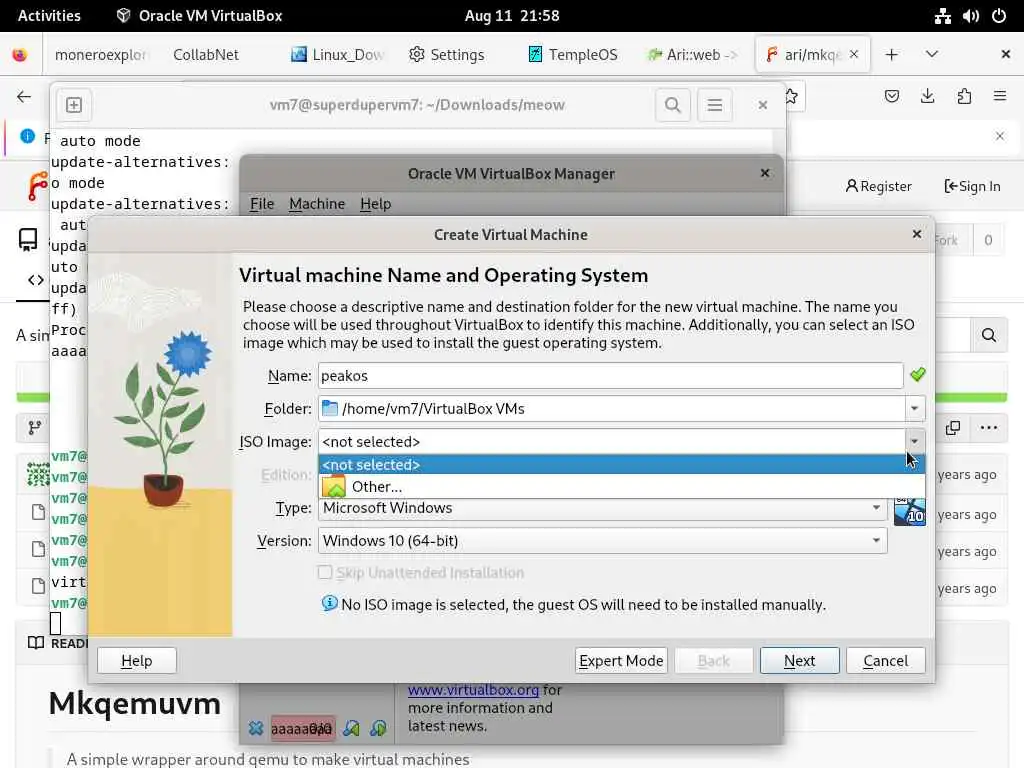The height and width of the screenshot is (768, 1024).
Task: Open the Folder dropdown arrow
Action: point(914,409)
